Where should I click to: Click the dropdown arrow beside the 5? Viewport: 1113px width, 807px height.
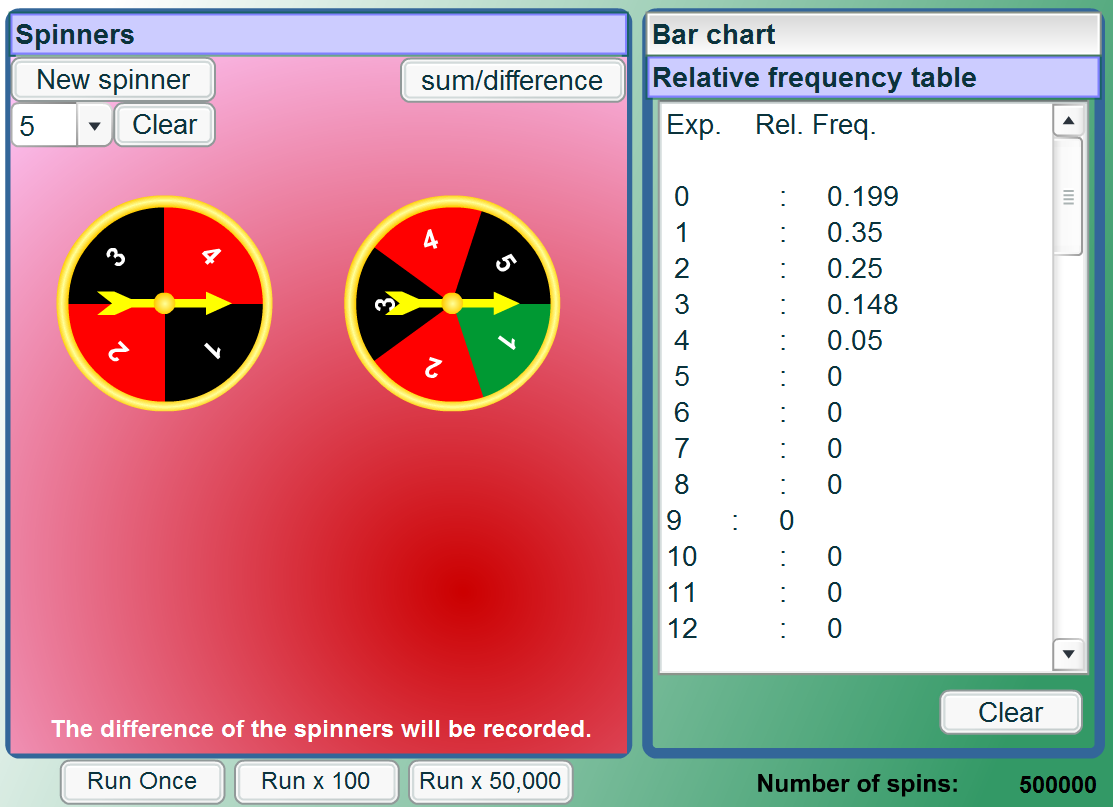94,124
